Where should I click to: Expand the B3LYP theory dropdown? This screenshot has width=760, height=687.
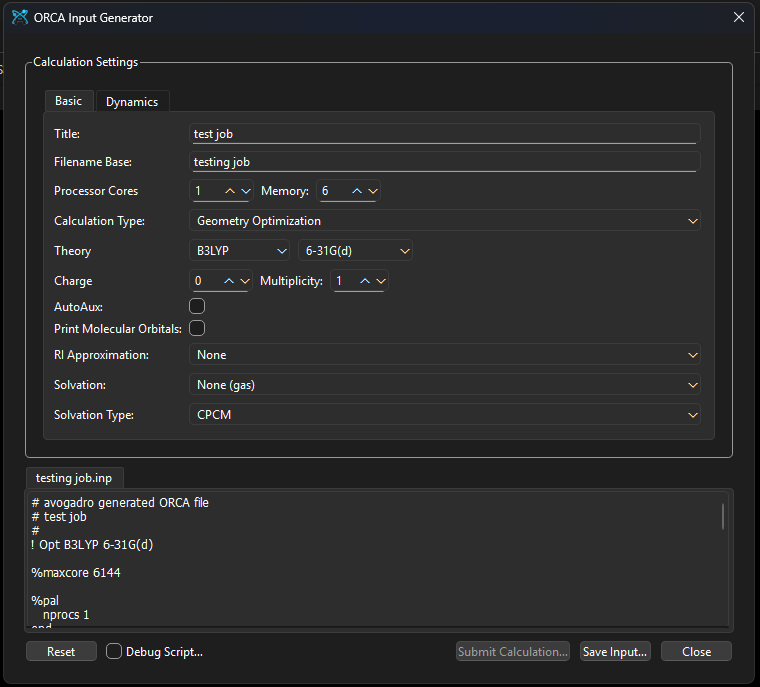[x=240, y=251]
